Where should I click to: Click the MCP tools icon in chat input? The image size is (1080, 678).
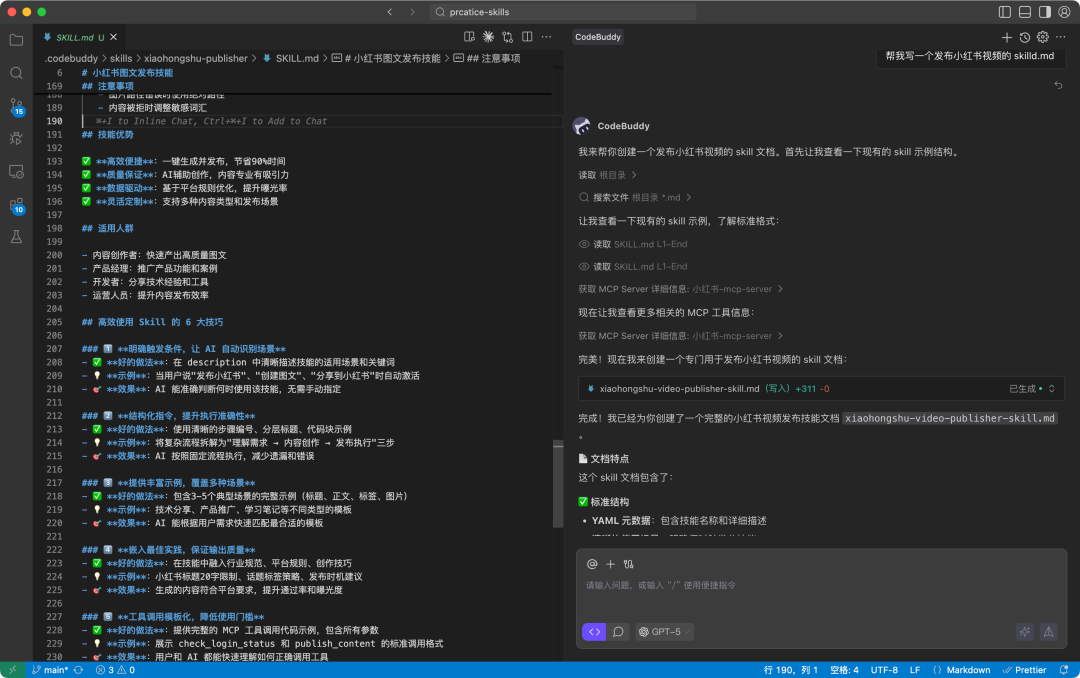point(628,564)
